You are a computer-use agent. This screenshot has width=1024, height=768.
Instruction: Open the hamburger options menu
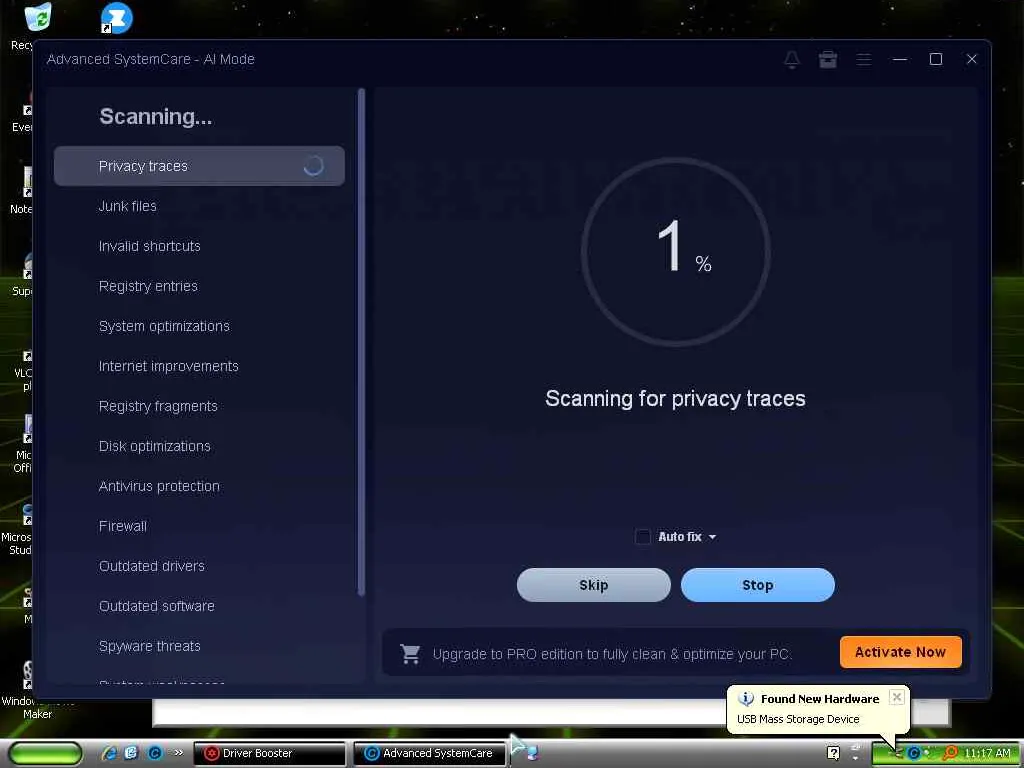[863, 59]
